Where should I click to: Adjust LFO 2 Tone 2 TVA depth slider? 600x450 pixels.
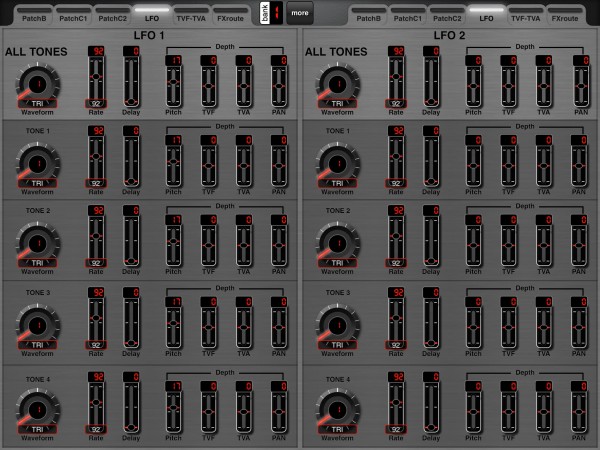tap(544, 245)
